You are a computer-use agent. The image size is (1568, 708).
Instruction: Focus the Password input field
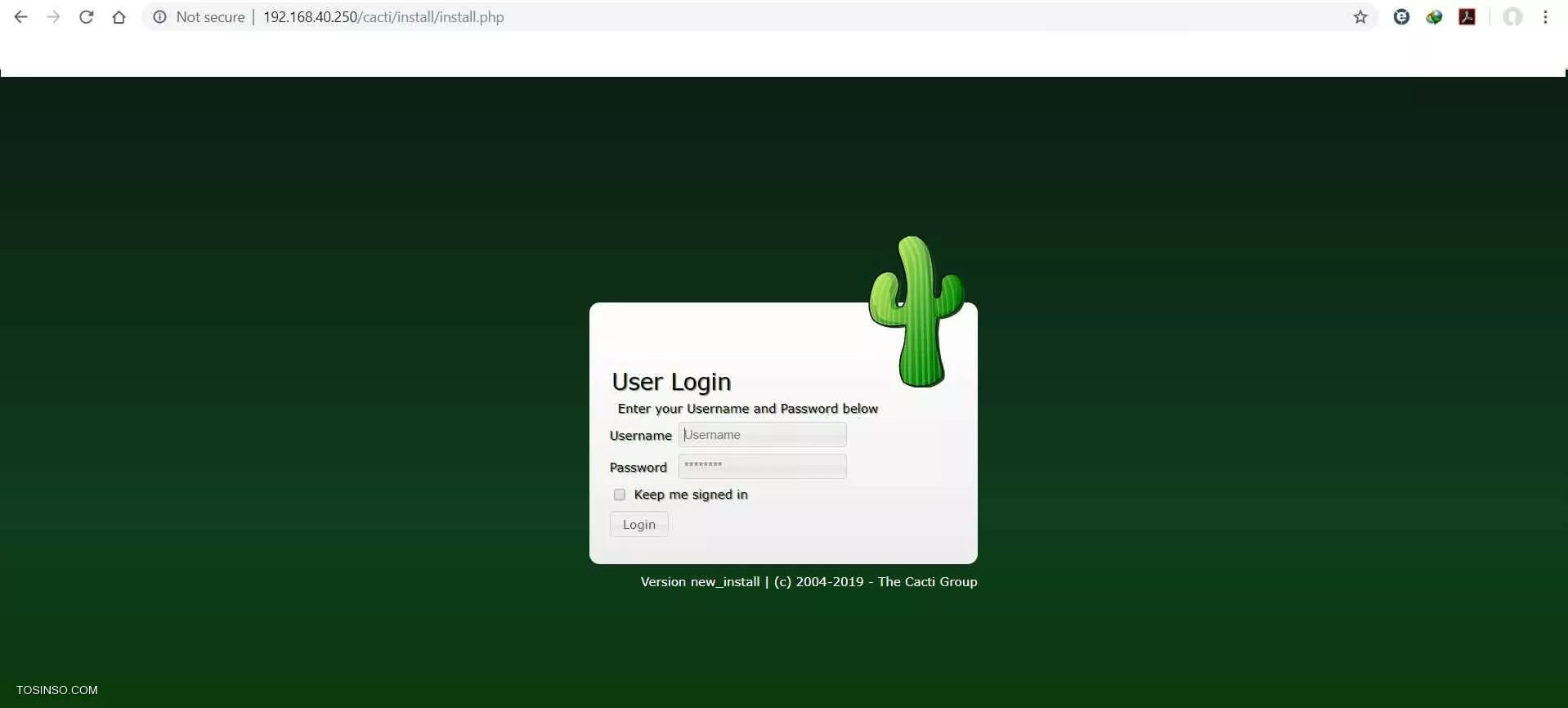pos(763,466)
